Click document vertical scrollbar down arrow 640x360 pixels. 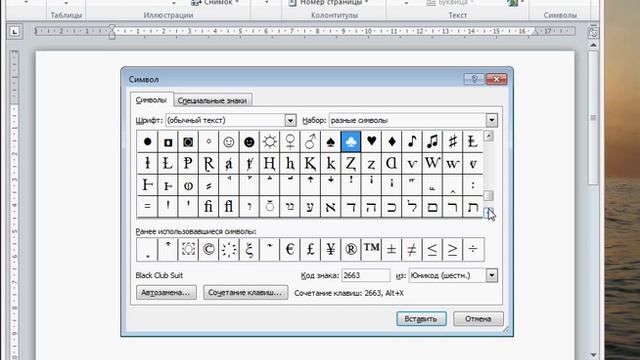[593, 355]
